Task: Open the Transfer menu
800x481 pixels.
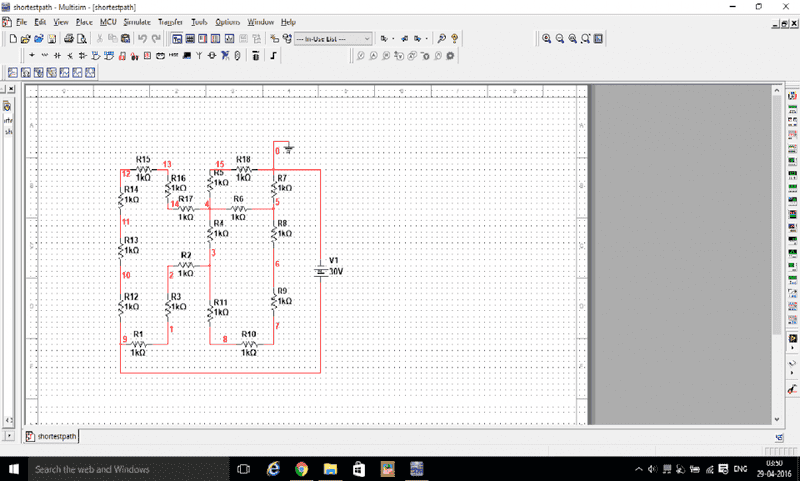Action: pyautogui.click(x=169, y=21)
